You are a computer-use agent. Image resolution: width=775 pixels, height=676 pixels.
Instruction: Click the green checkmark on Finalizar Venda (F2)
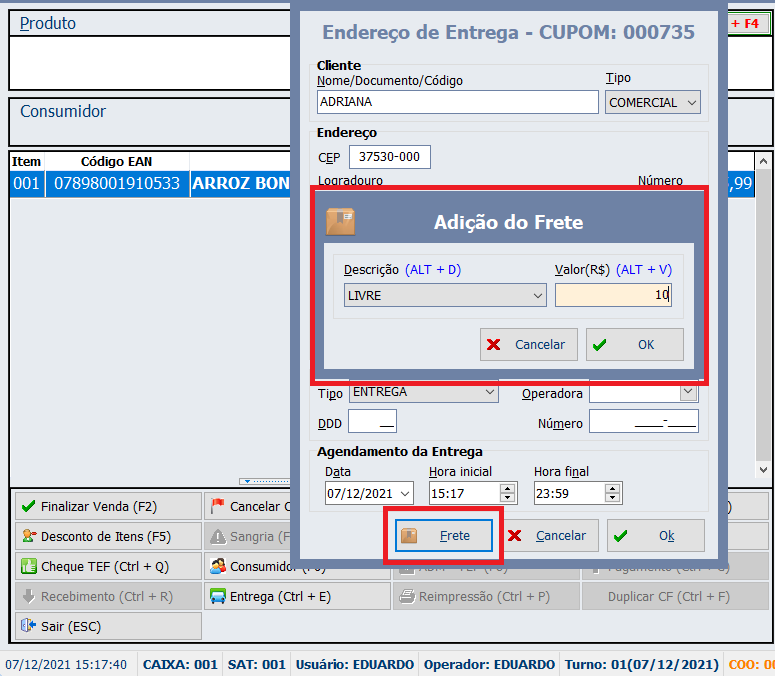pos(28,507)
